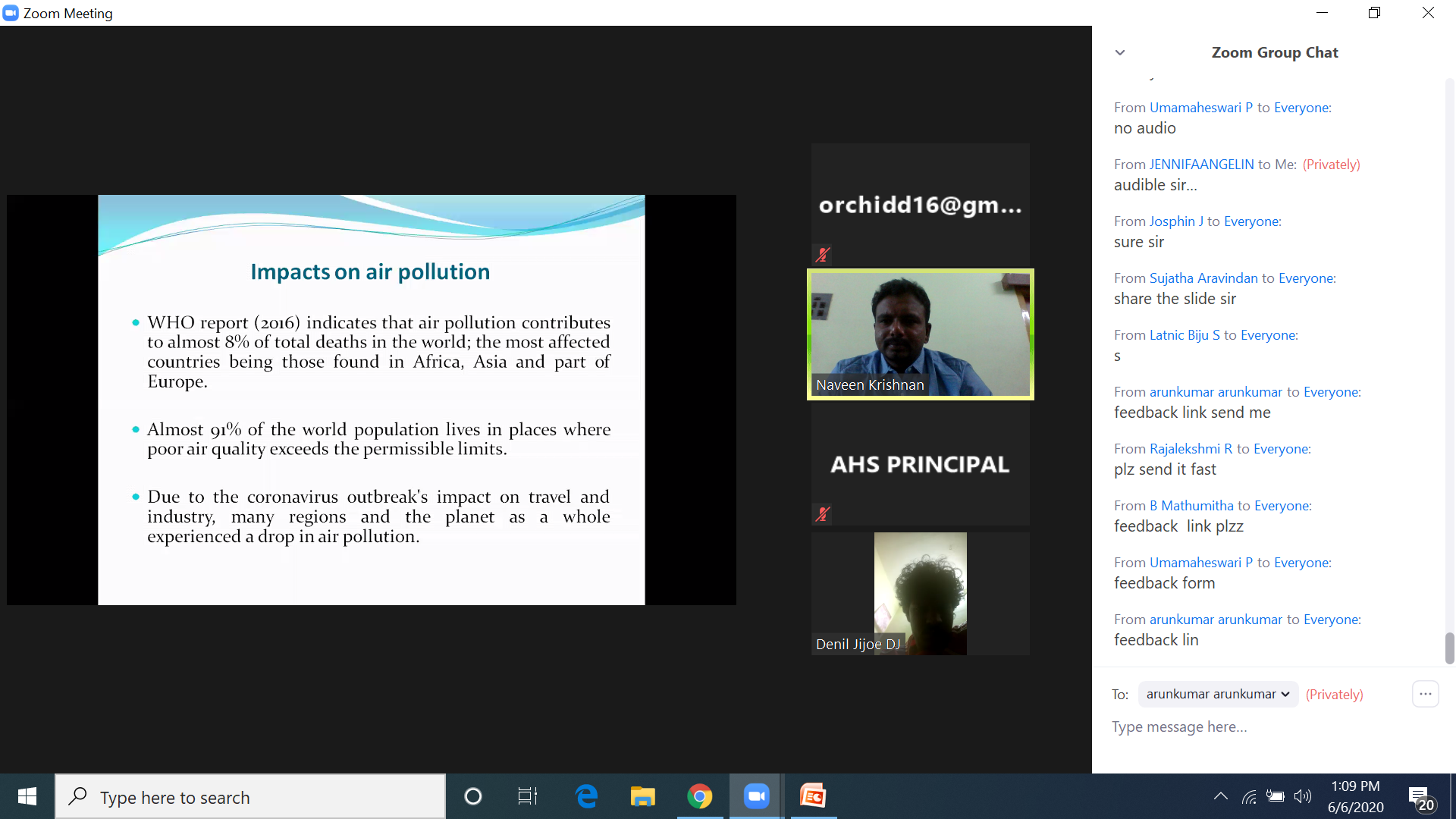
Task: Click sender name JENNIFAANGELIN in chat
Action: (1201, 165)
